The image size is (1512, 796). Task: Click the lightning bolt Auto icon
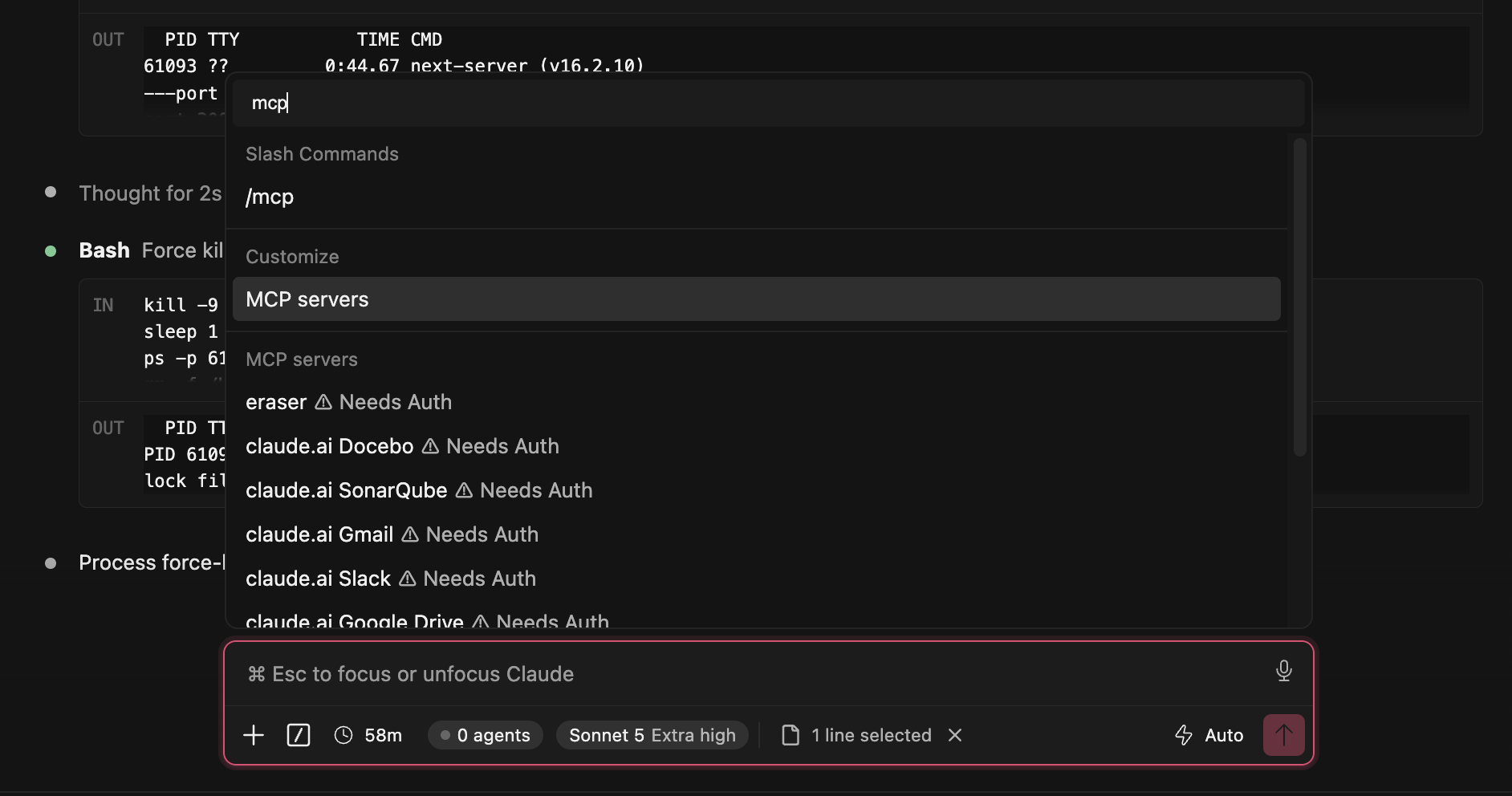pyautogui.click(x=1184, y=735)
